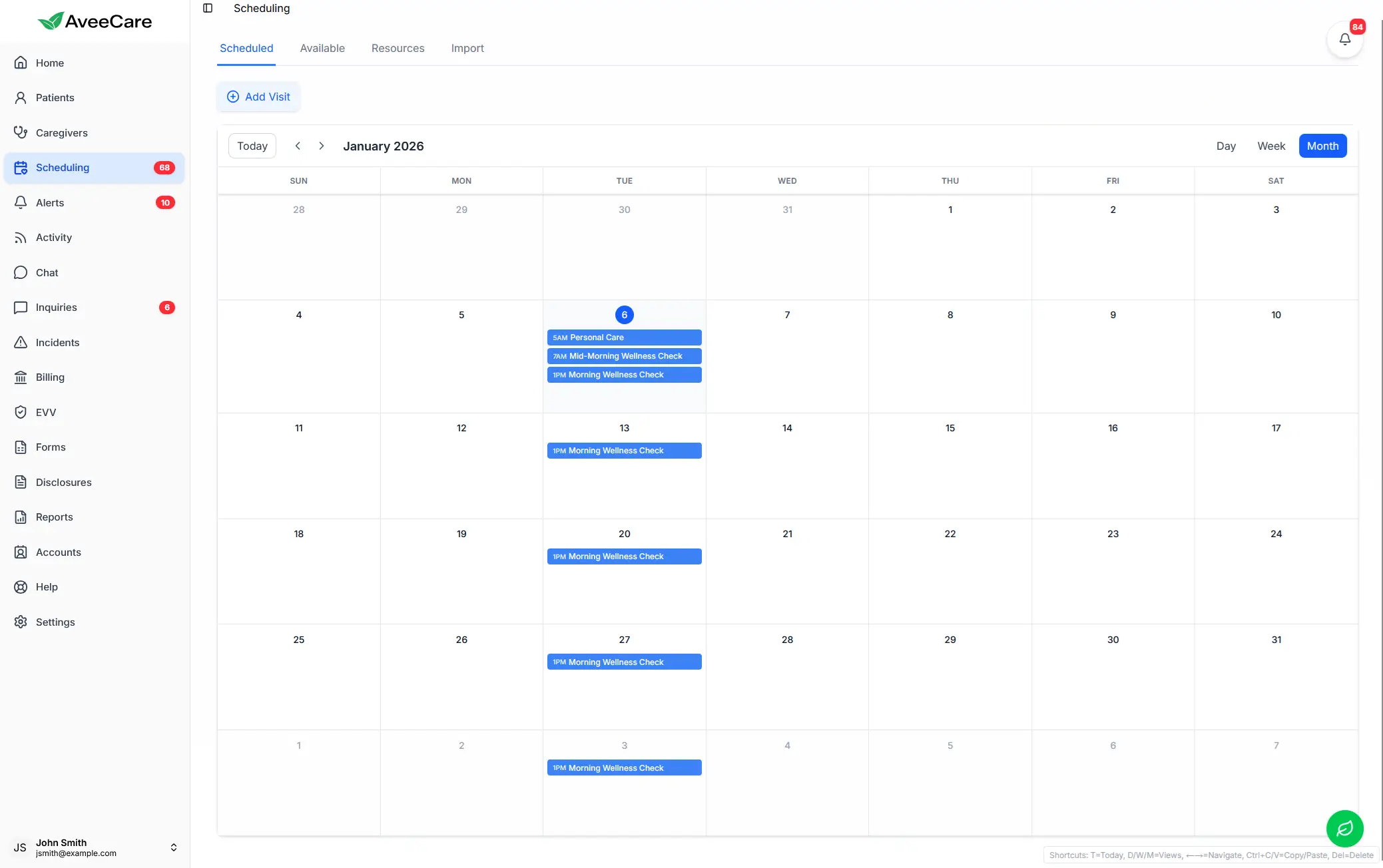The width and height of the screenshot is (1383, 868).
Task: Switch the calendar to Week view
Action: pos(1270,146)
